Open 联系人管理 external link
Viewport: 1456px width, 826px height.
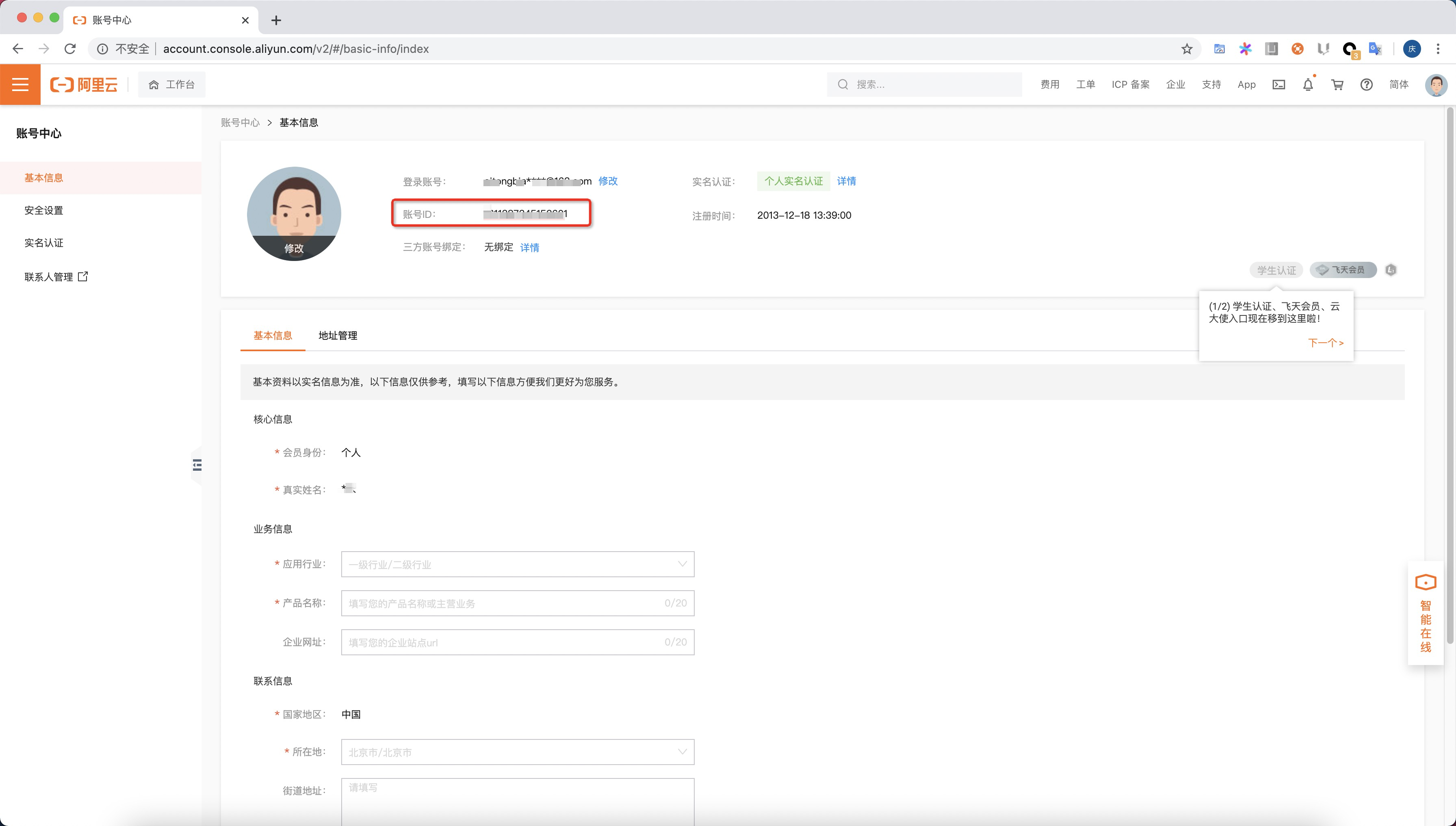[x=56, y=276]
